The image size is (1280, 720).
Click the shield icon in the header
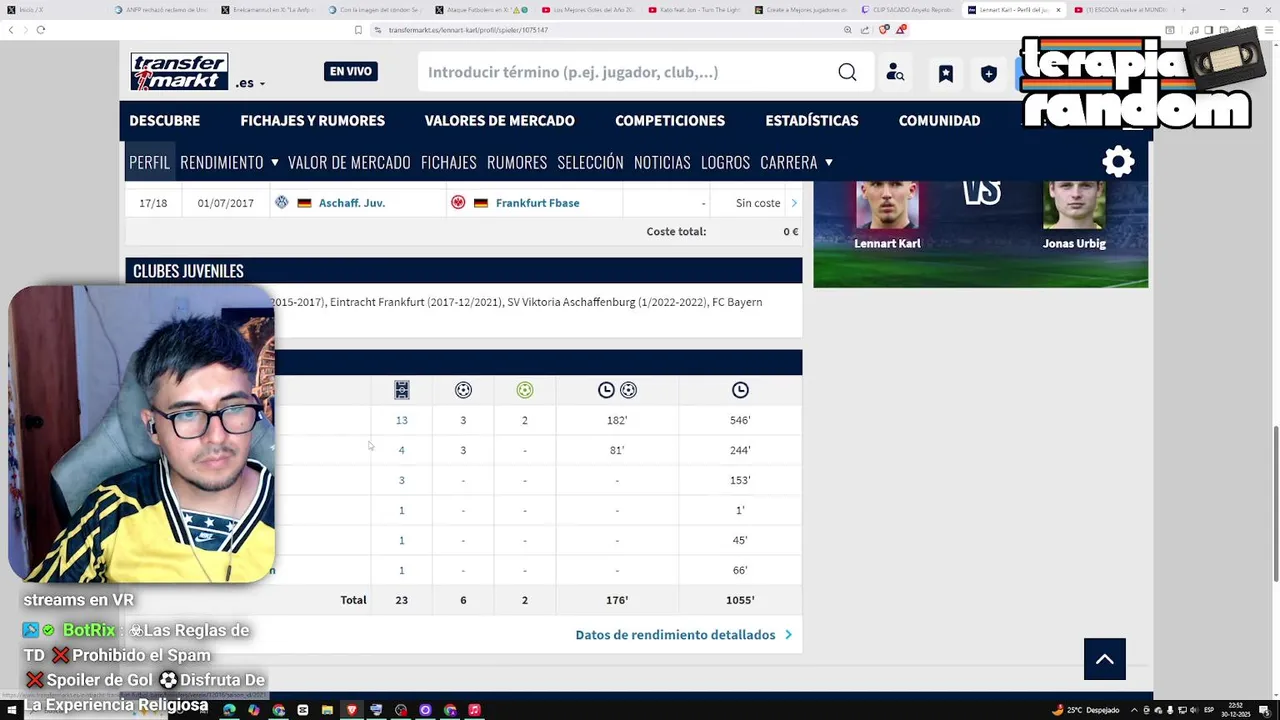point(989,73)
